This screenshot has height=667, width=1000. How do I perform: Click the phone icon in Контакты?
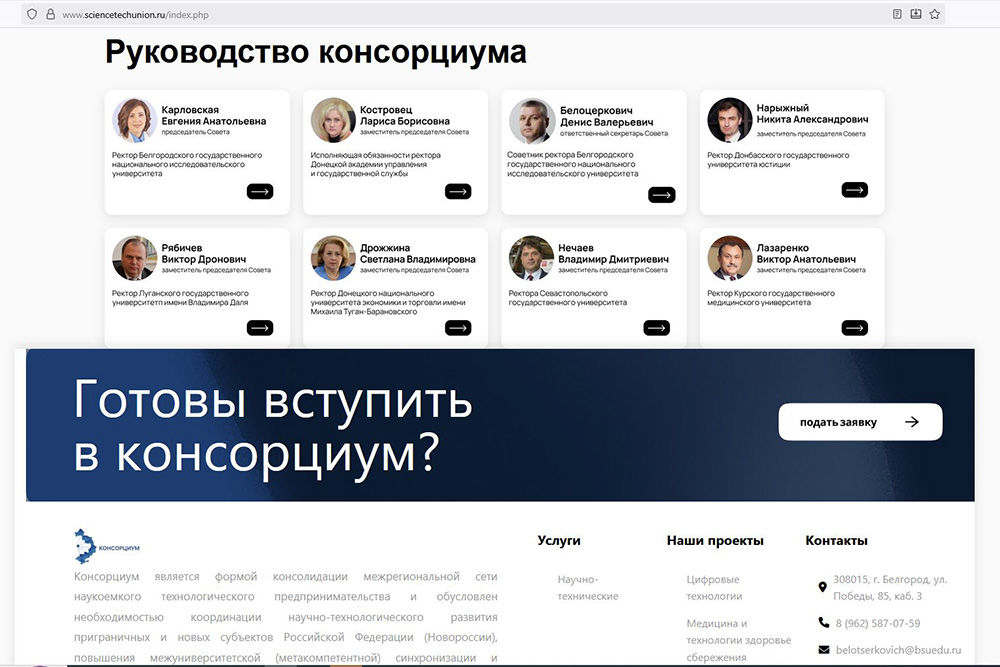click(x=823, y=623)
